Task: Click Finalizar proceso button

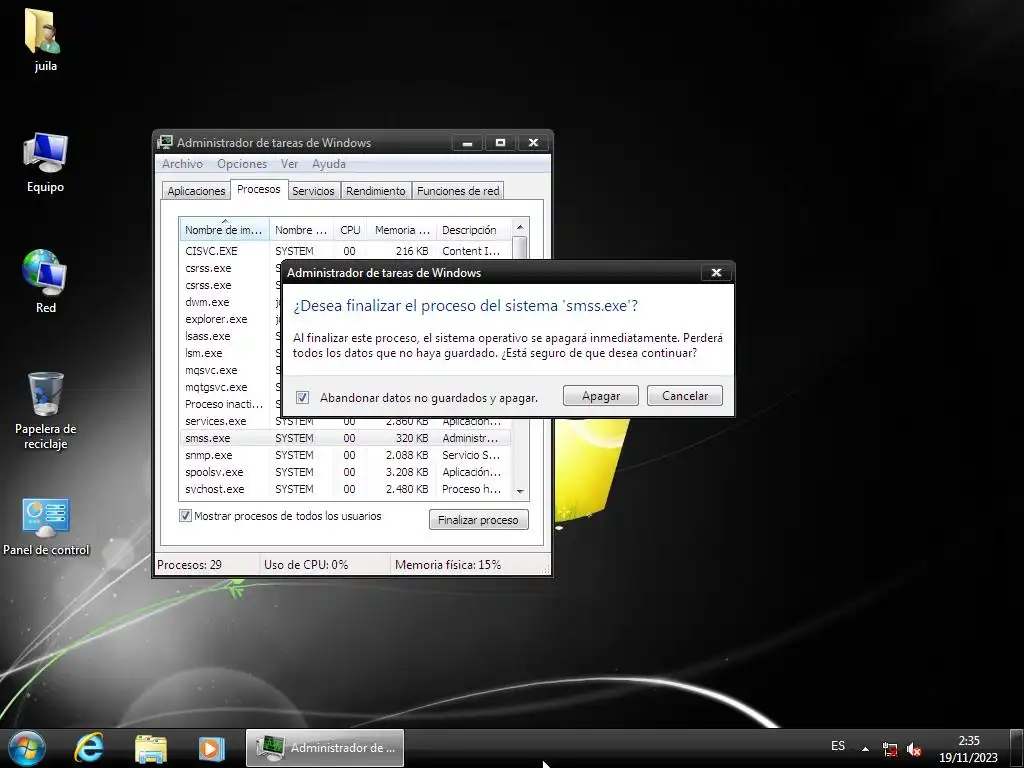Action: pos(479,520)
